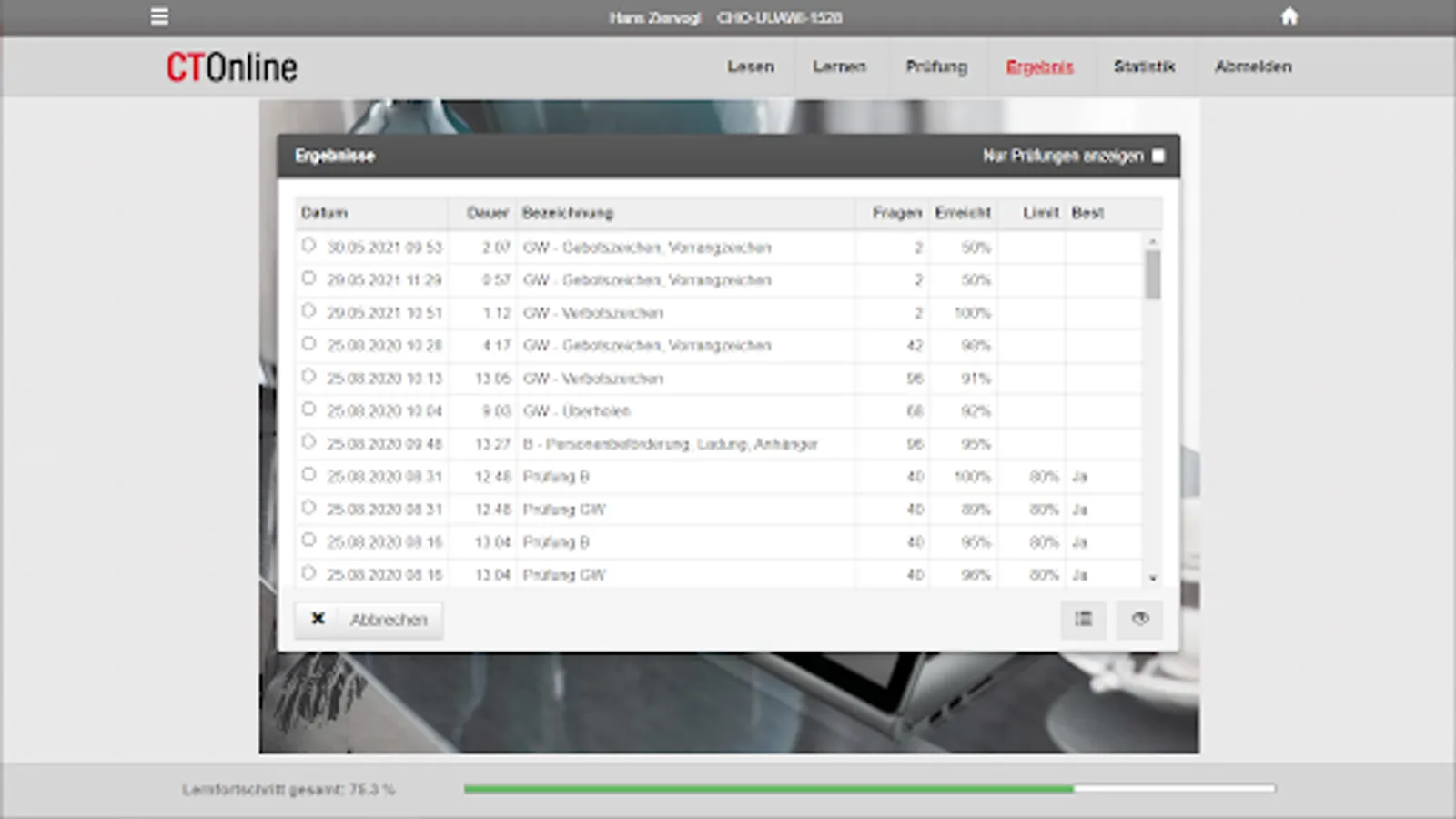Open the Lesen menu item
The image size is (1456, 819).
(x=751, y=66)
